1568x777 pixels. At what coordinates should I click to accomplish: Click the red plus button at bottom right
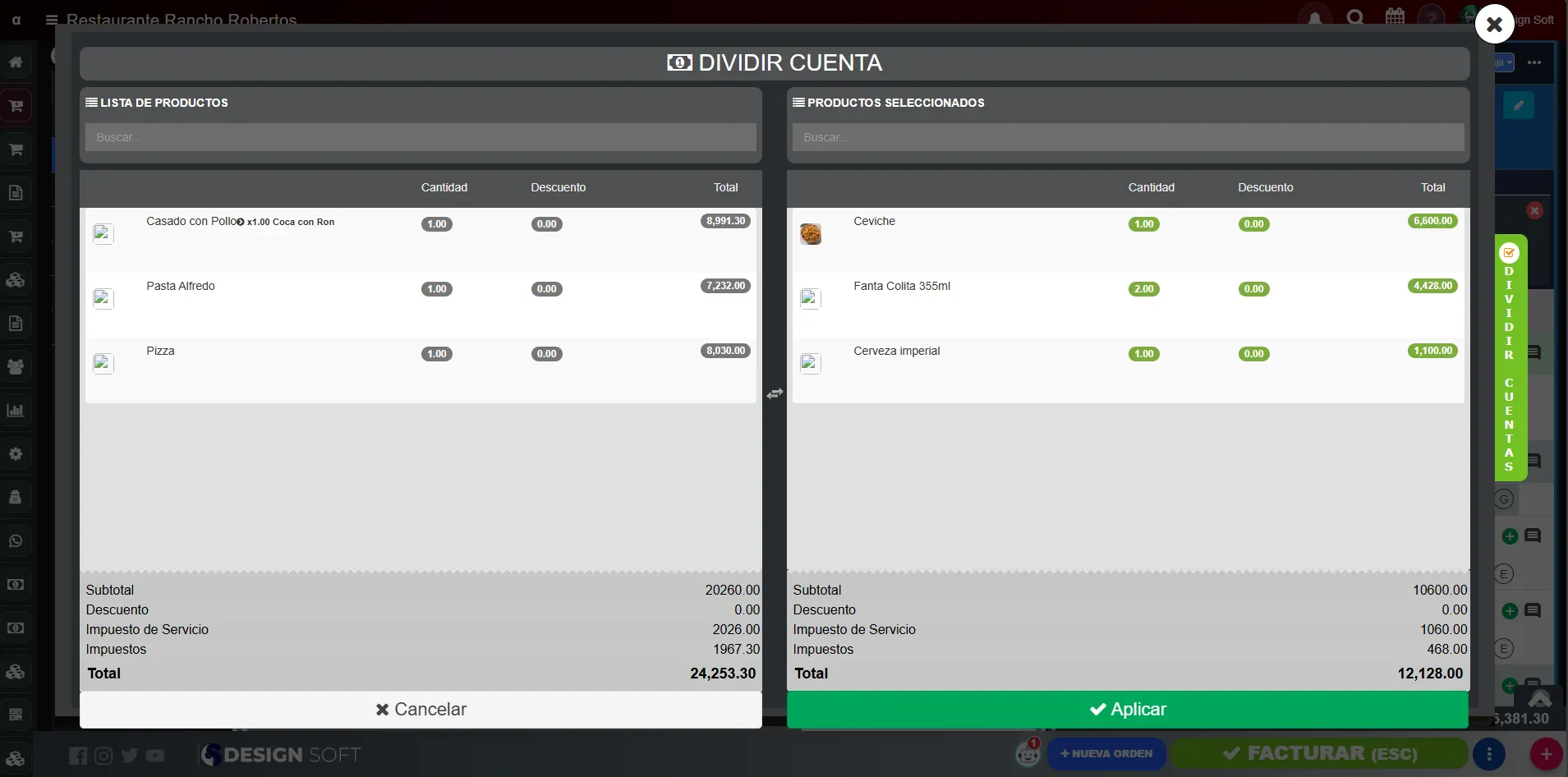1546,754
